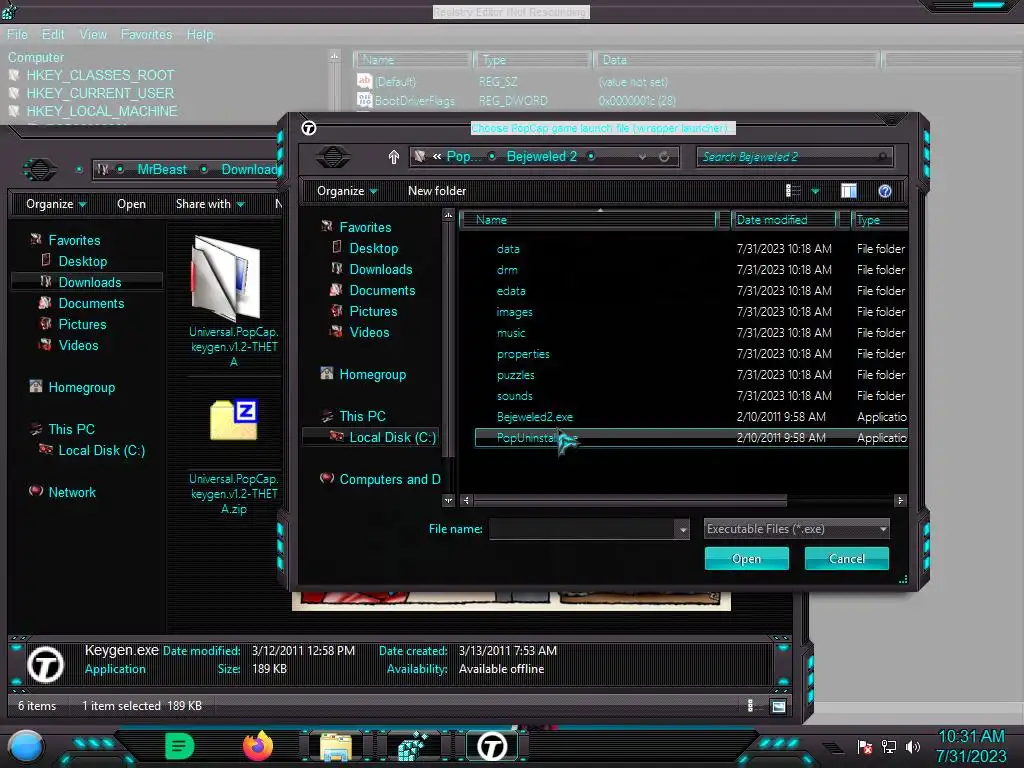Open the view options dropdown arrow in dialog
Screen dimensions: 1024x768
pos(815,191)
